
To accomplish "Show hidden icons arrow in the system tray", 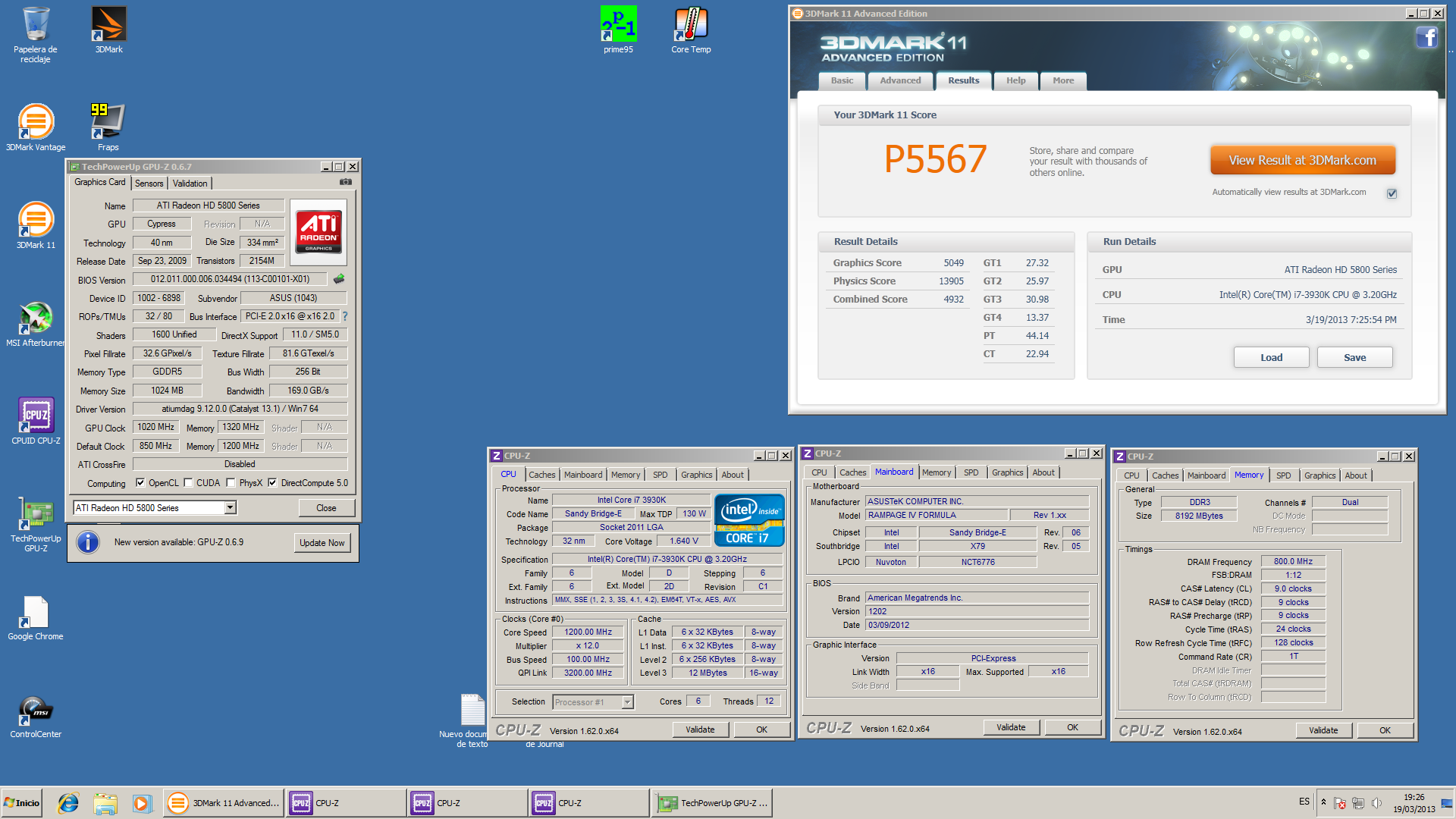I will [x=1323, y=802].
